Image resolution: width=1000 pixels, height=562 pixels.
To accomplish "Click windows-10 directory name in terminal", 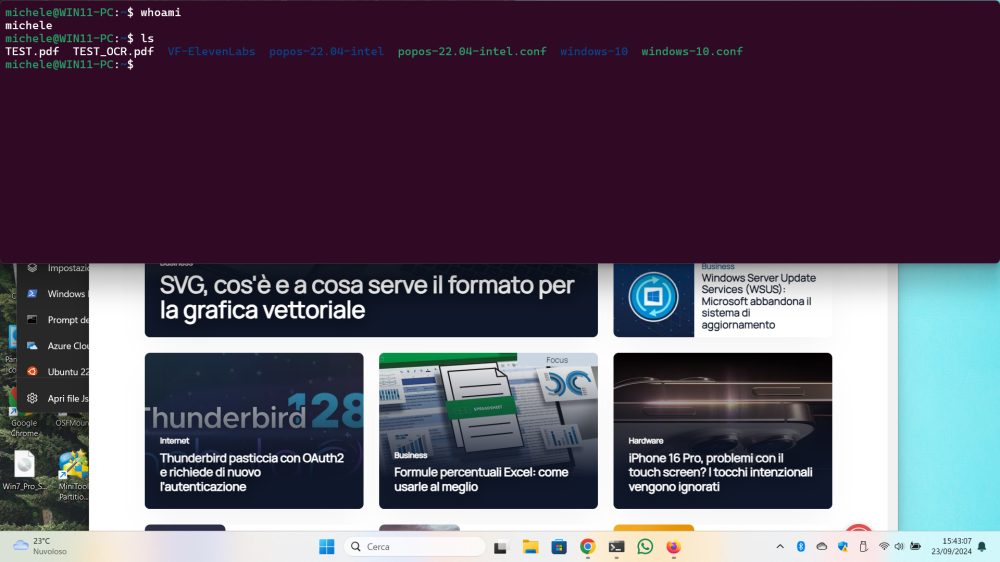I will click(594, 51).
